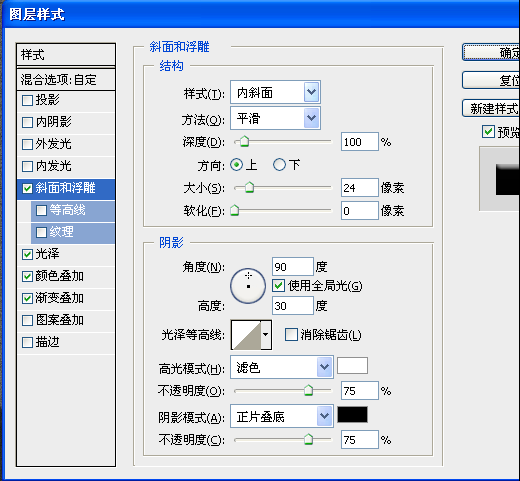520x481 pixels.
Task: Select the 描边 style entry
Action: coord(66,342)
